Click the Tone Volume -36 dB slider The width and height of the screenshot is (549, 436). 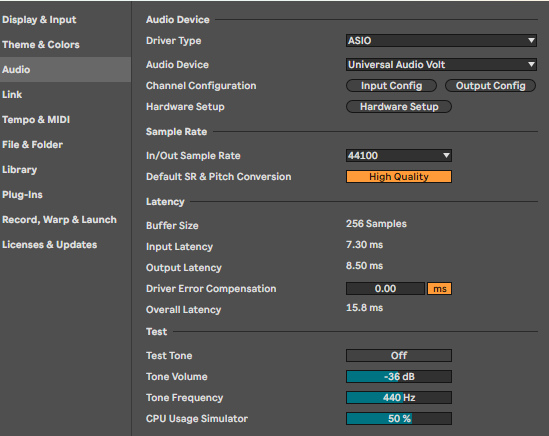[399, 376]
